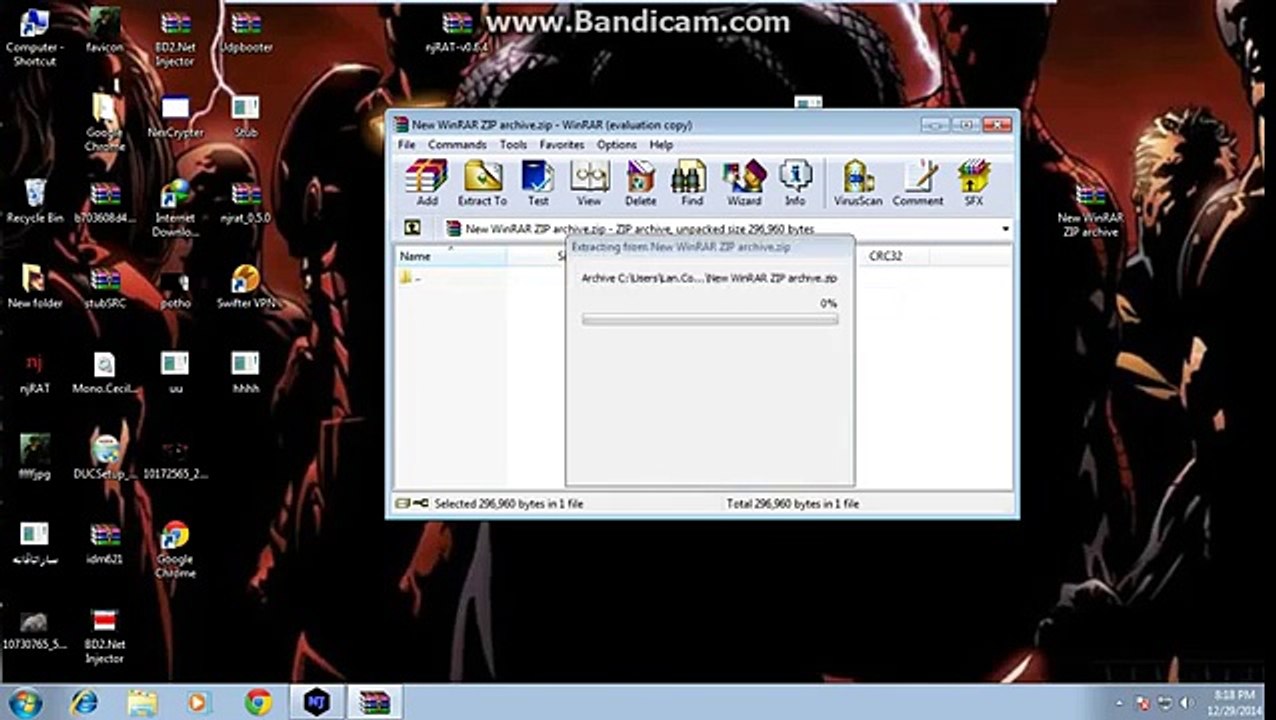Select the idm621 desktop archive
1276x720 pixels.
[104, 542]
